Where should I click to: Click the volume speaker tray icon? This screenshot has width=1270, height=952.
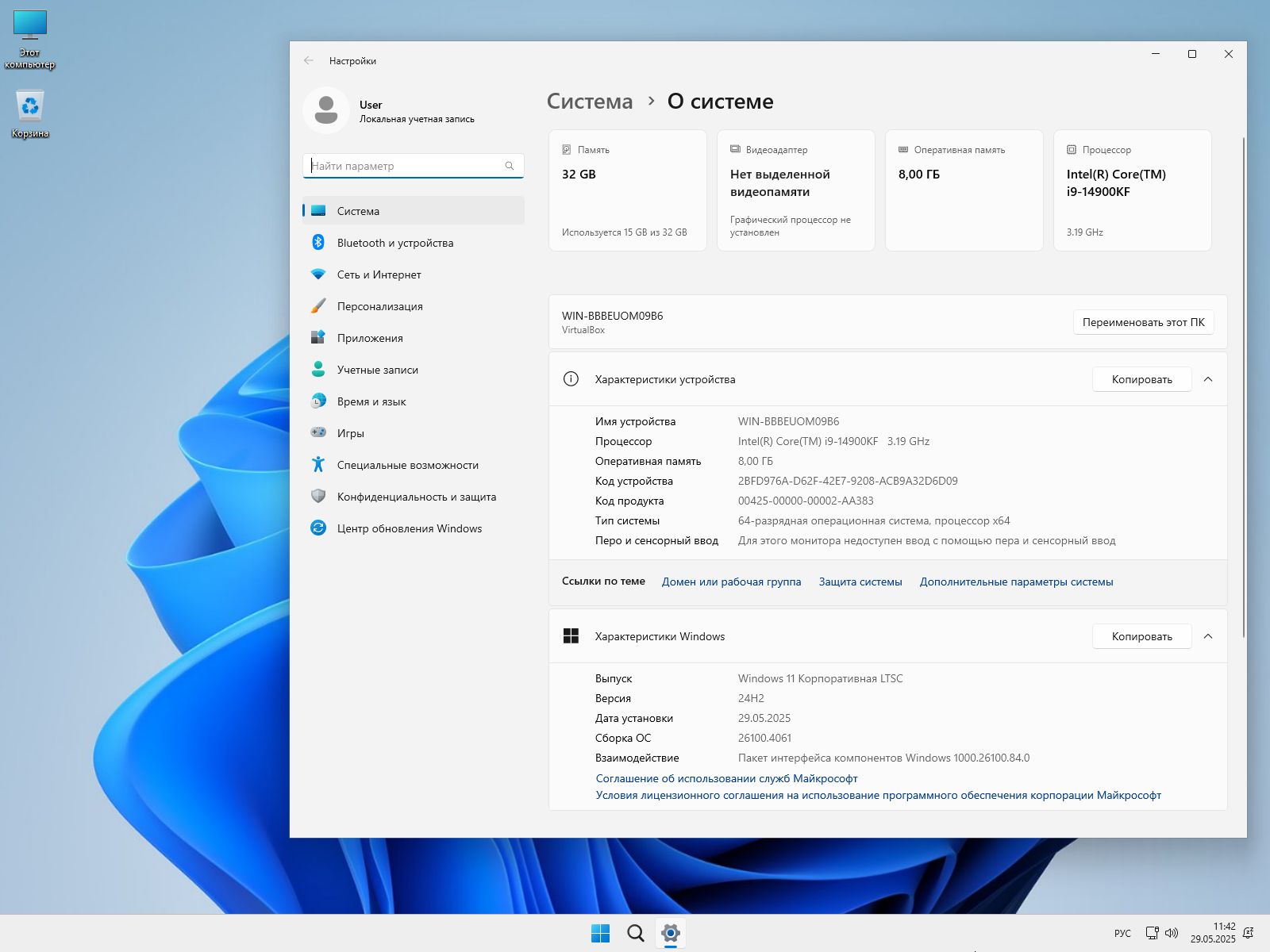pos(1172,933)
